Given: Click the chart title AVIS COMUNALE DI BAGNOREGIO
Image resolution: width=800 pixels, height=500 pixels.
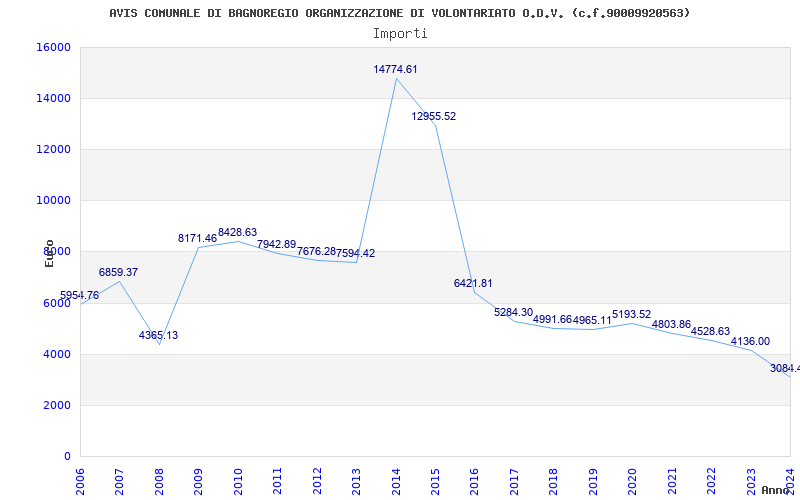Looking at the screenshot, I should [399, 13].
